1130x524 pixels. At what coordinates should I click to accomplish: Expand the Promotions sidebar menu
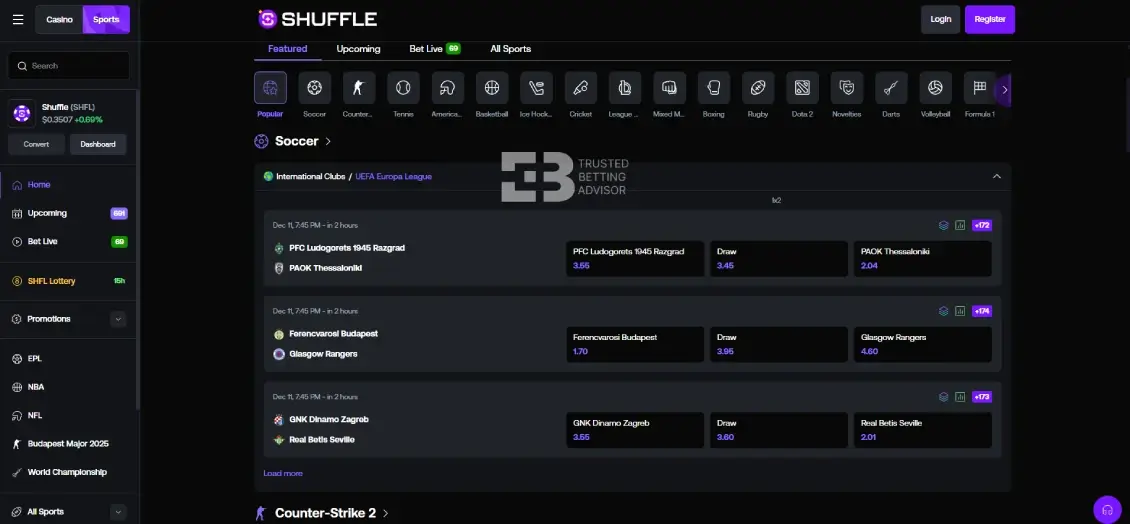tap(118, 319)
